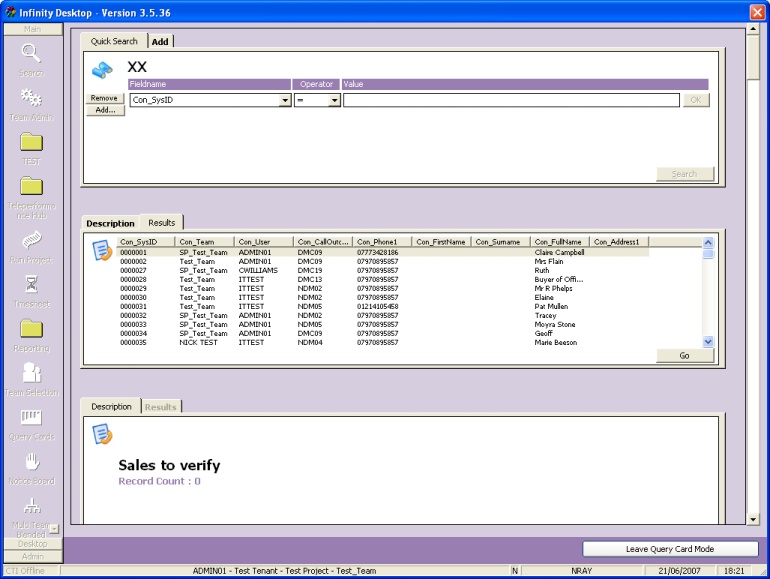770x579 pixels.
Task: Expand the operator equals dropdown
Action: click(334, 100)
